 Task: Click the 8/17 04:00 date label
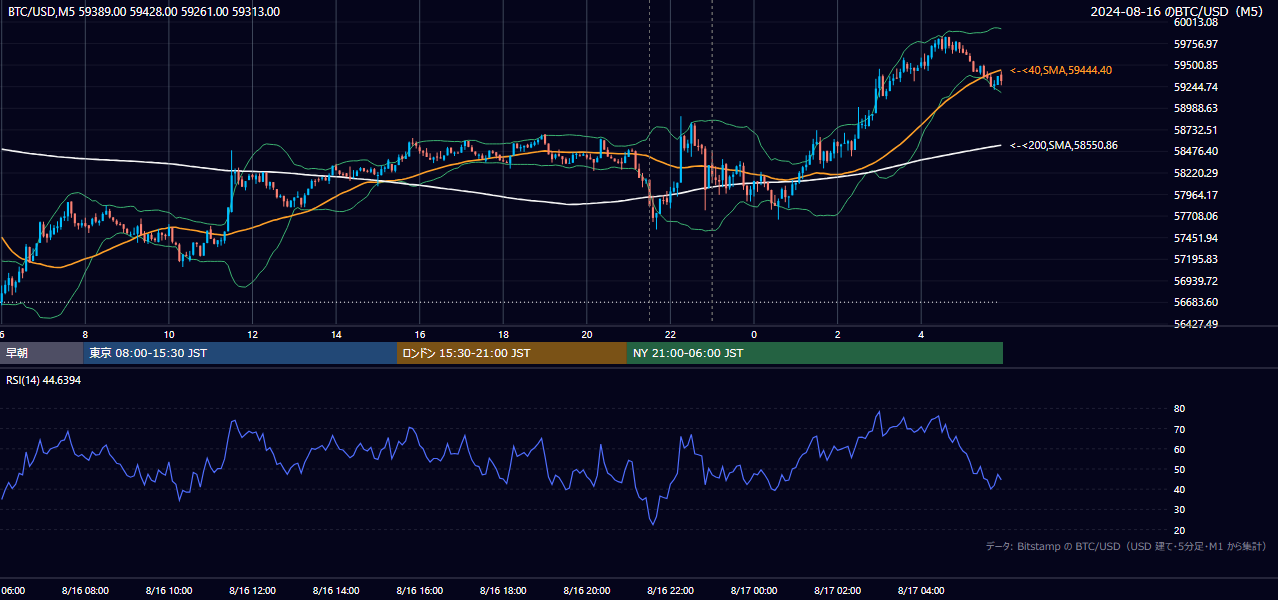[922, 591]
